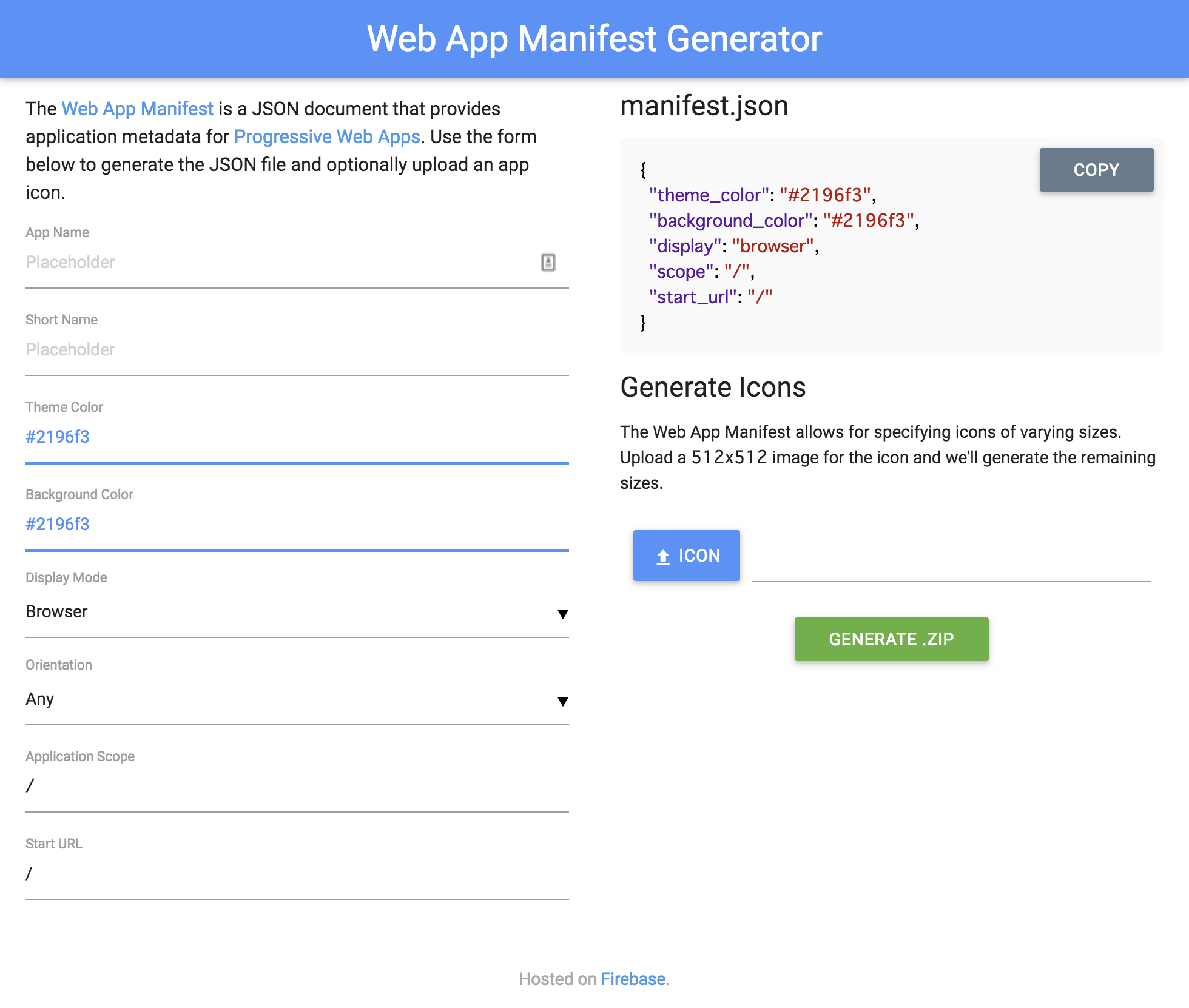
Task: Open the Firebase link in the footer
Action: 633,979
